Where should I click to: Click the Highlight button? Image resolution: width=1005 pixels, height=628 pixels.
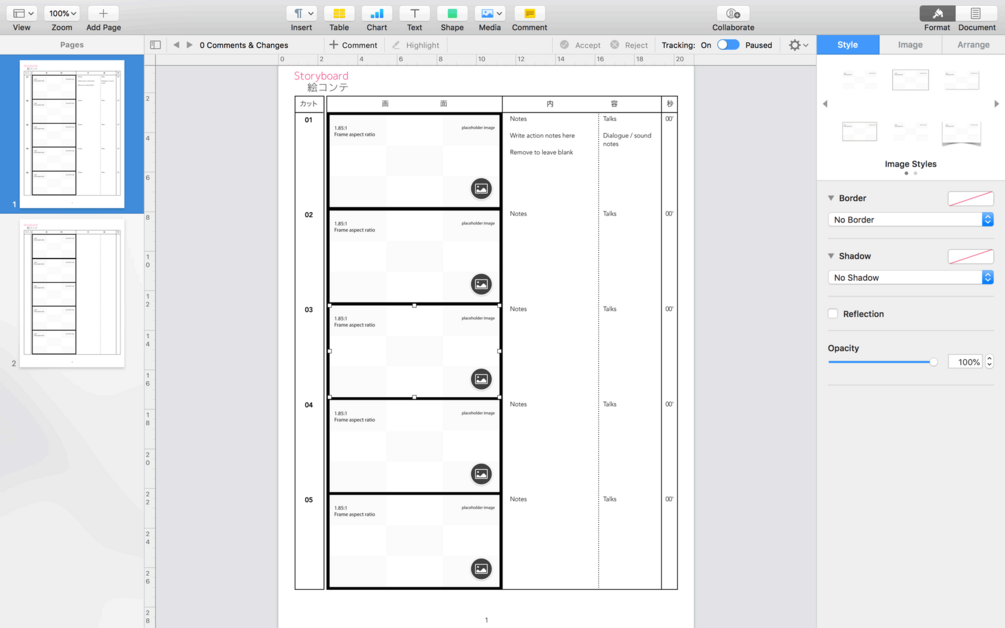415,45
